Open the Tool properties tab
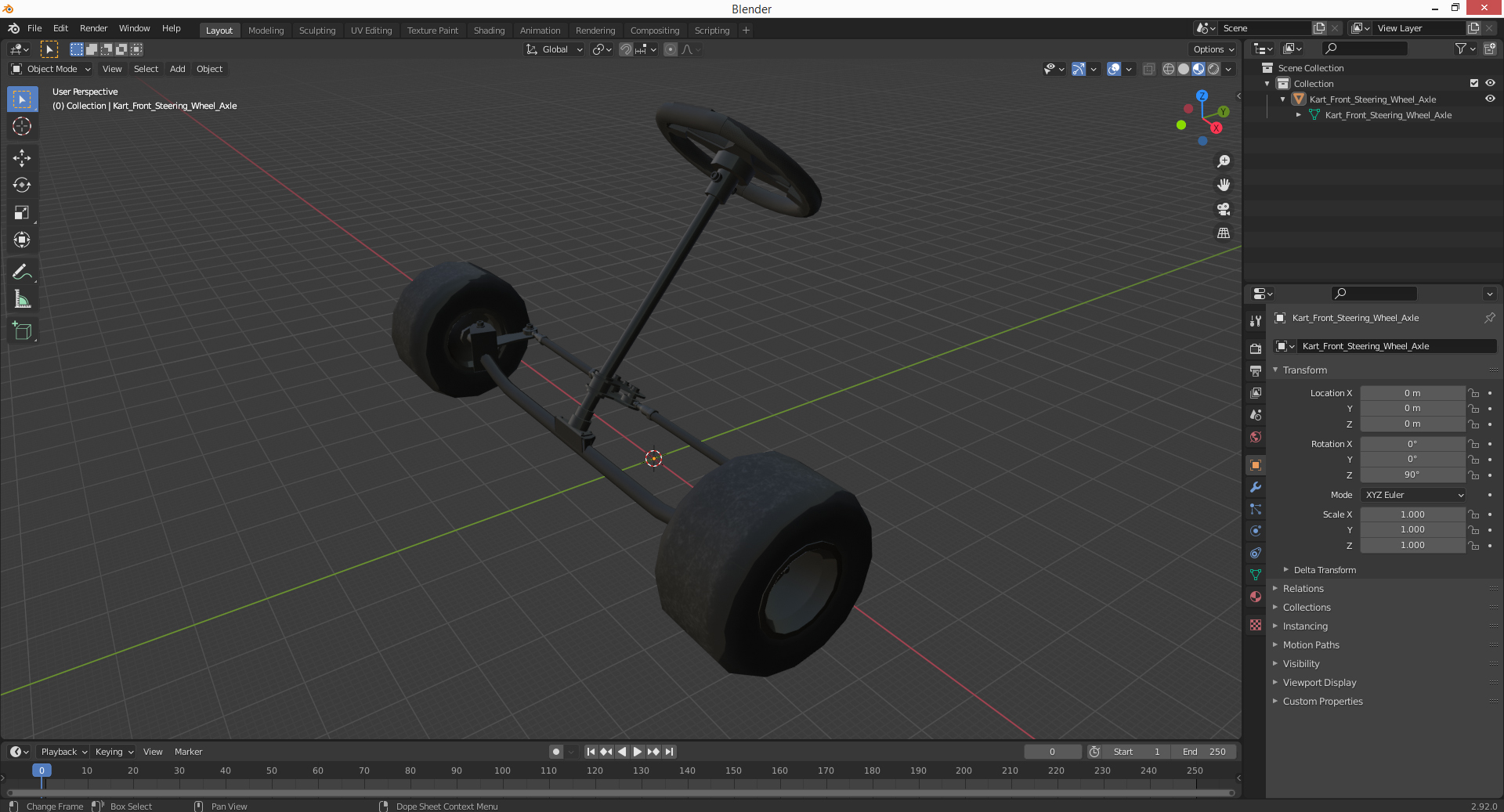This screenshot has width=1504, height=812. 1256,321
